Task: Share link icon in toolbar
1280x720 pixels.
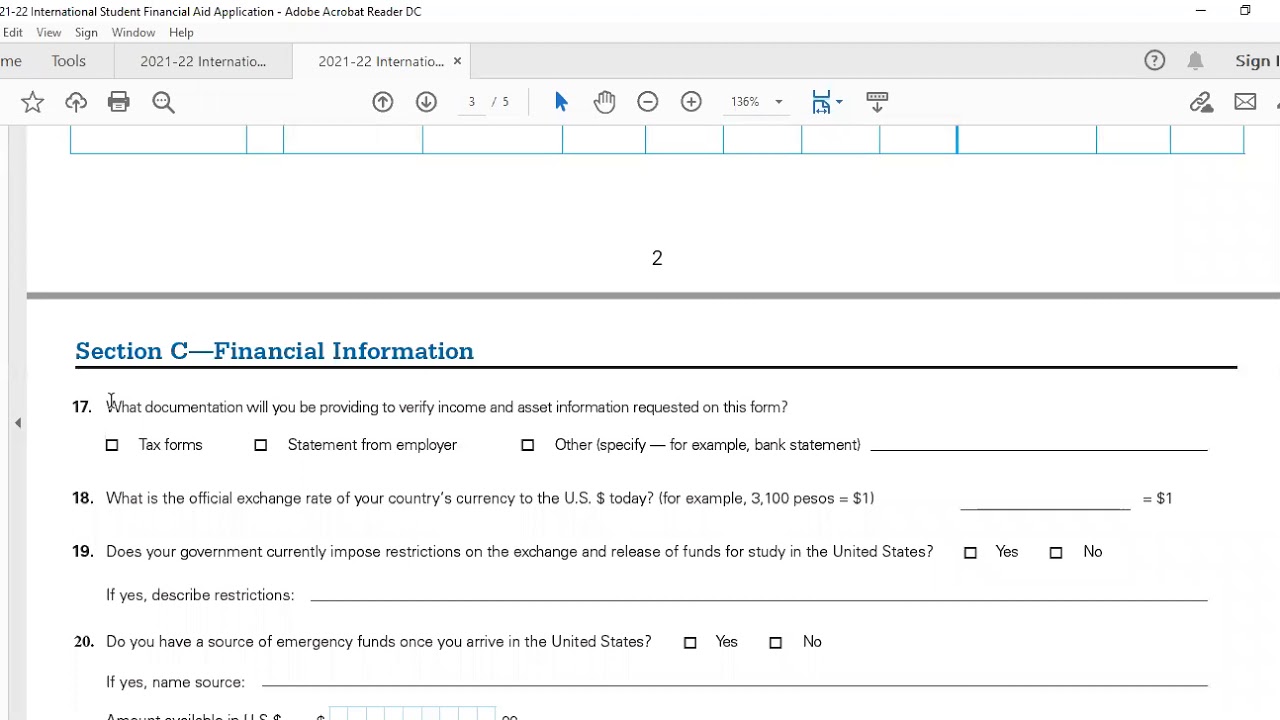Action: 1201,102
